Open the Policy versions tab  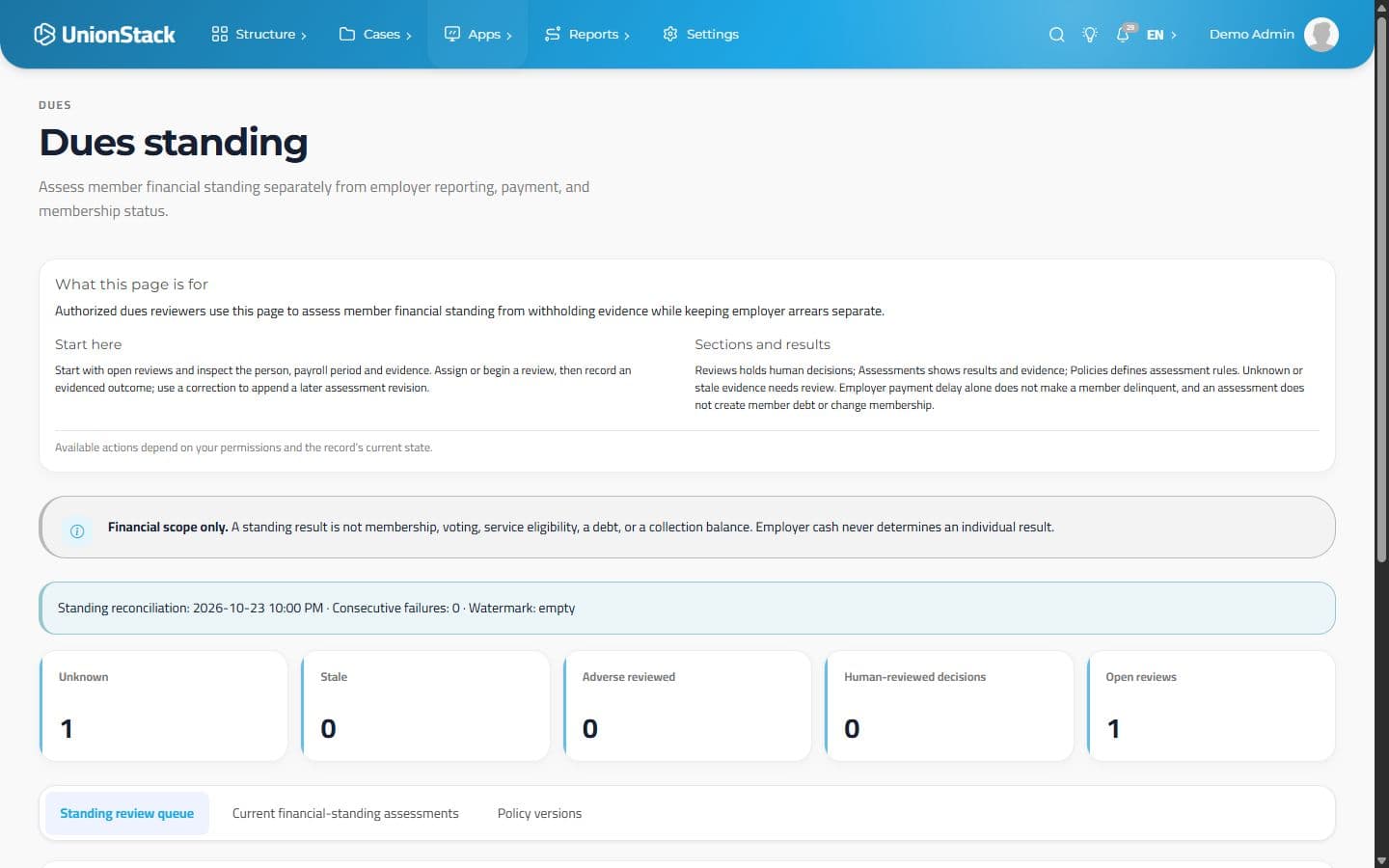[x=539, y=813]
